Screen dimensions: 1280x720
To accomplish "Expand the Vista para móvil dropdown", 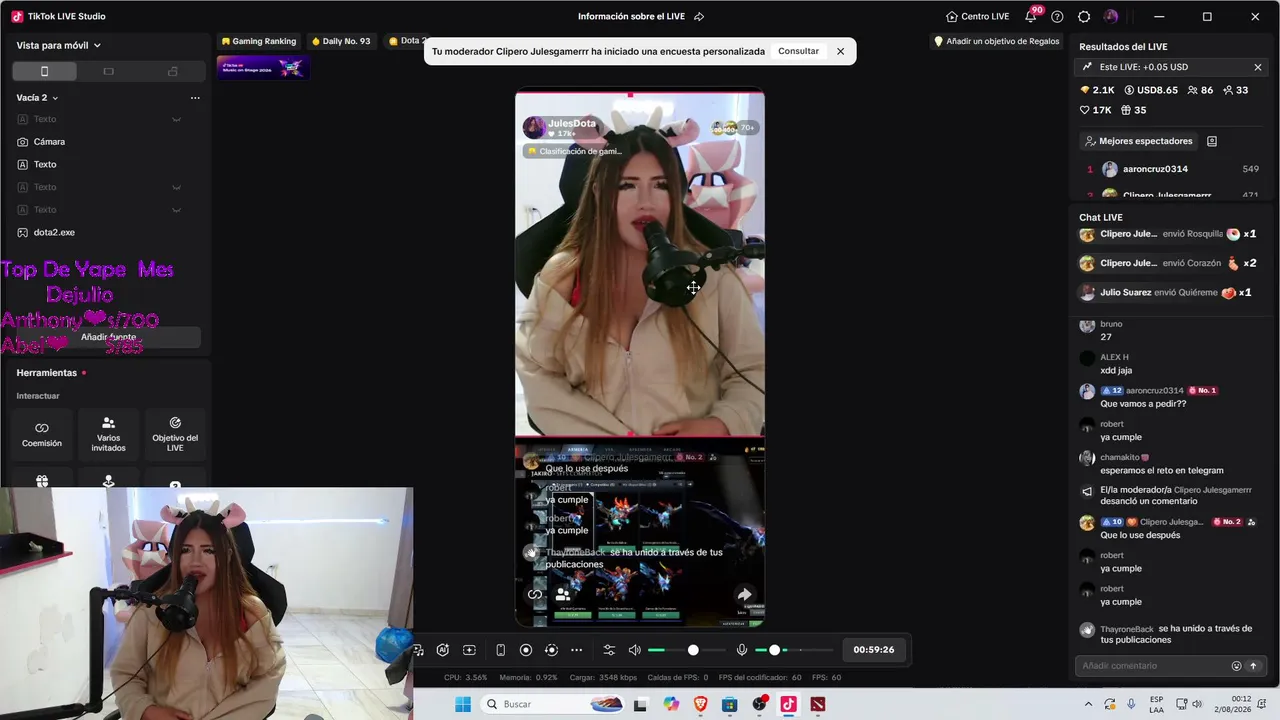I will point(59,45).
